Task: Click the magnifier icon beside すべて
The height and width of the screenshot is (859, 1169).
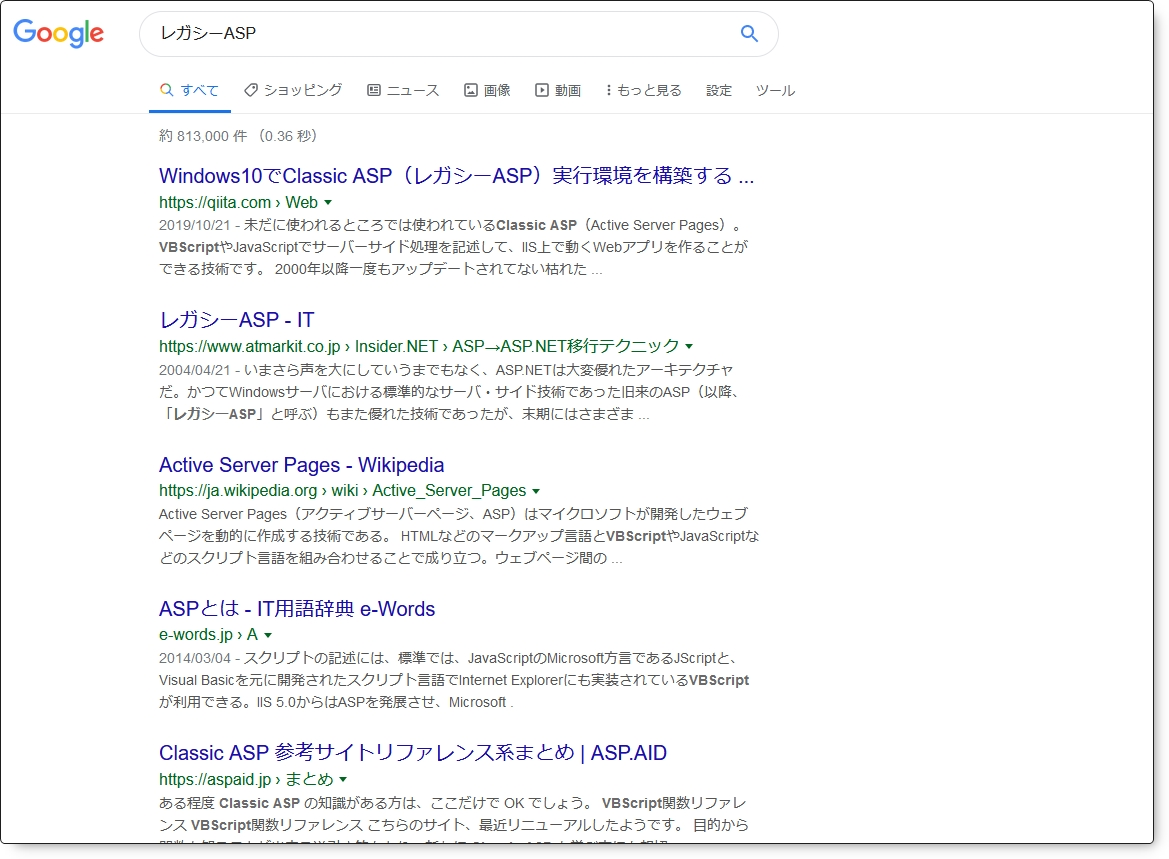Action: [166, 90]
